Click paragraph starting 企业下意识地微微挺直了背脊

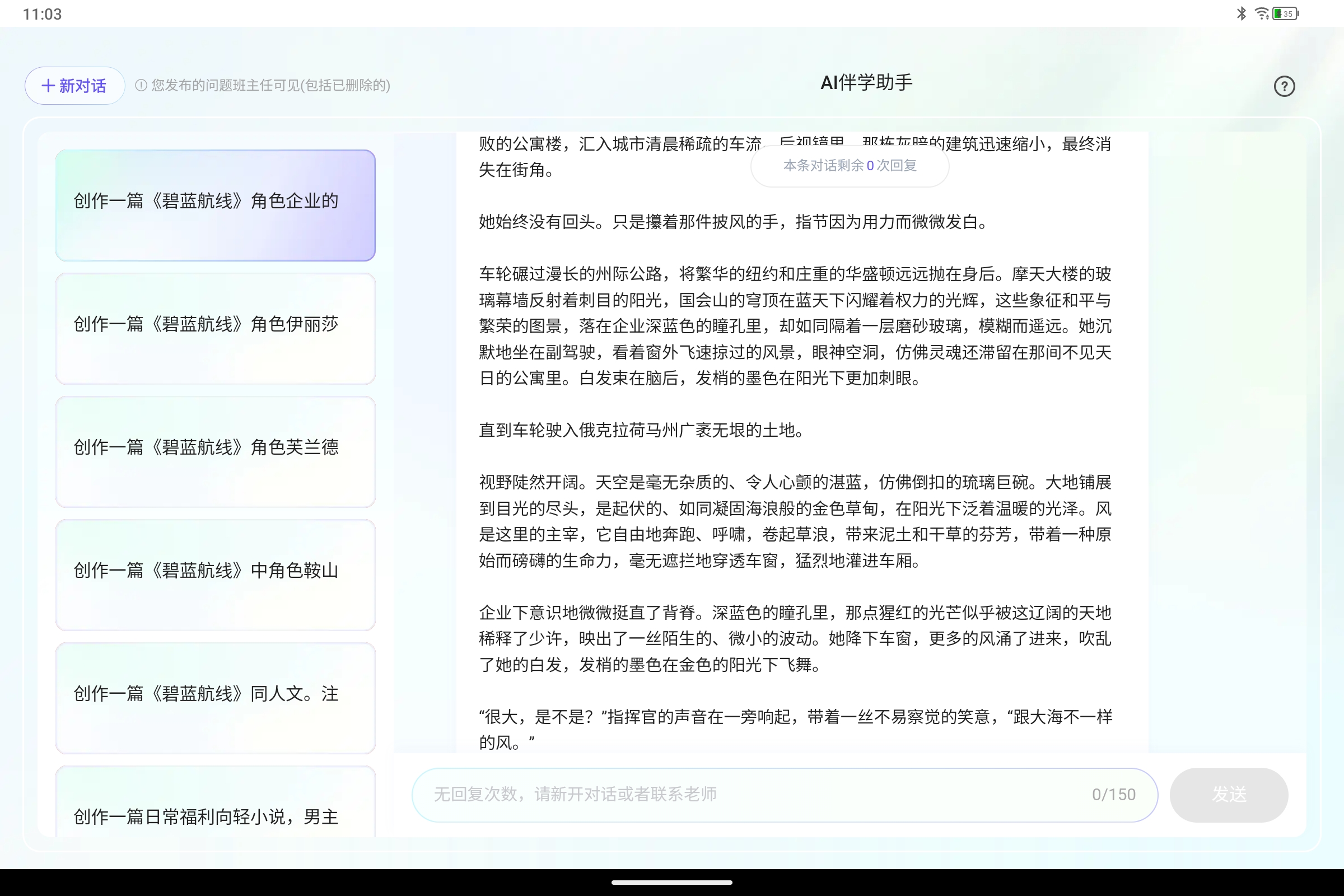(x=795, y=638)
